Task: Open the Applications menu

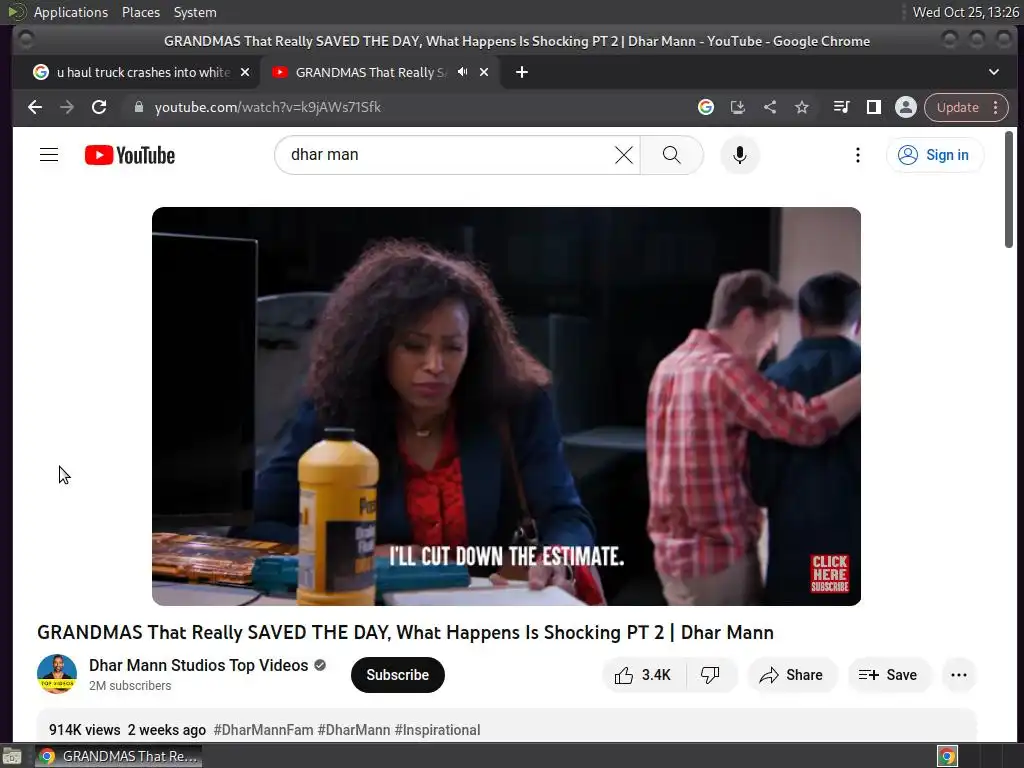Action: point(71,12)
